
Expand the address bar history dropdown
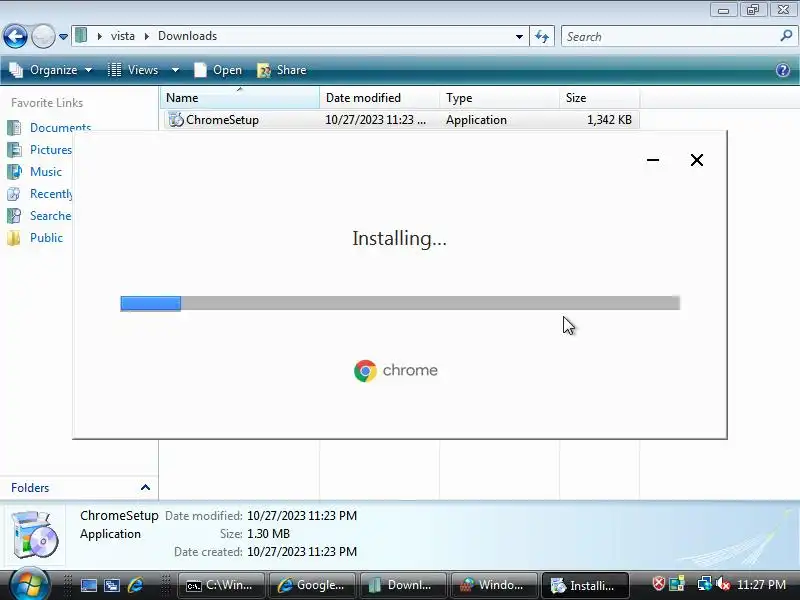pyautogui.click(x=519, y=37)
